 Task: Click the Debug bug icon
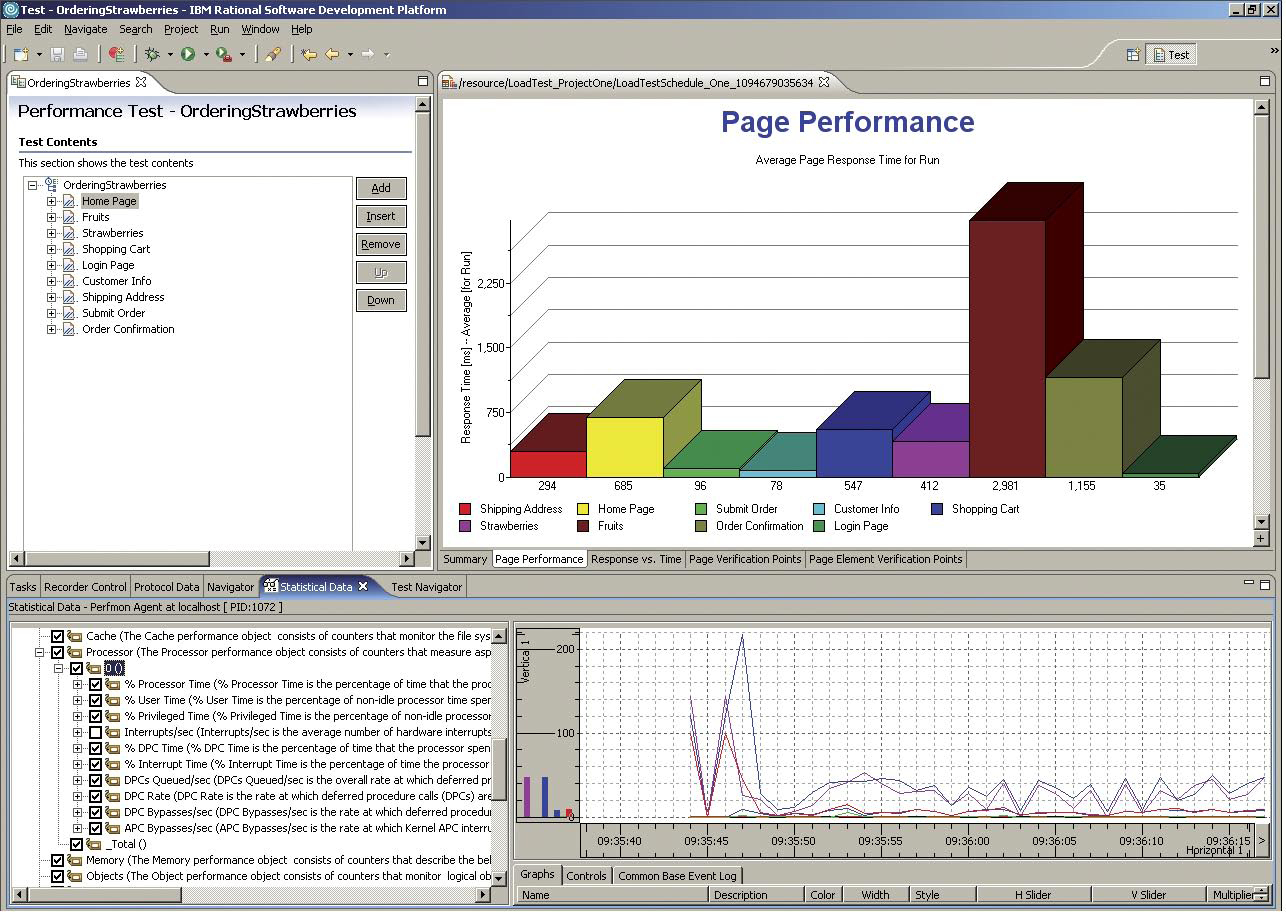click(152, 54)
